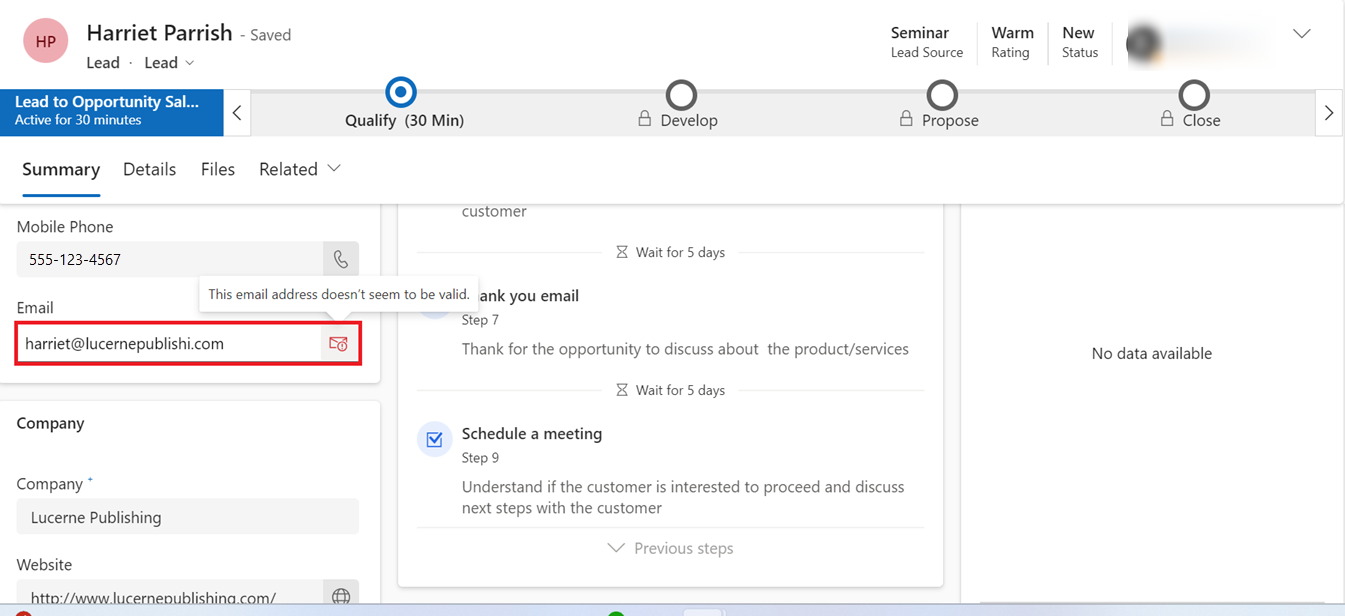Screen dimensions: 1345x616
Task: Go to previous process stage arrow
Action: (x=237, y=113)
